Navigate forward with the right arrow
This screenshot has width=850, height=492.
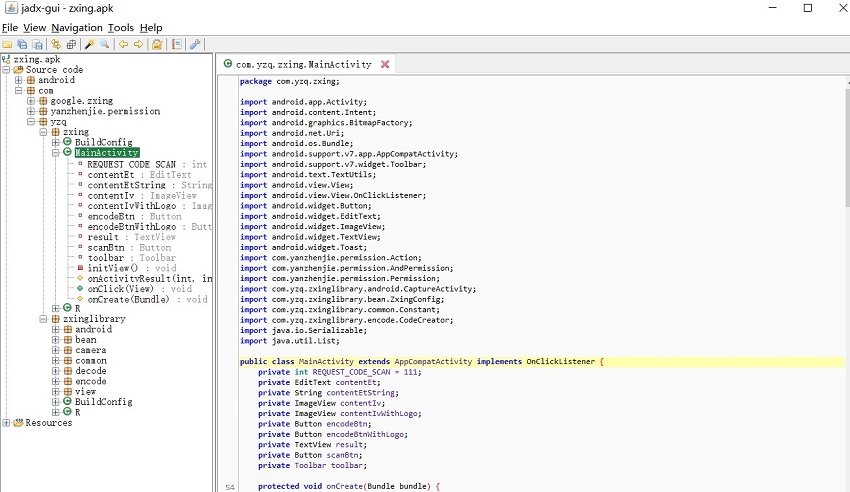[x=139, y=44]
